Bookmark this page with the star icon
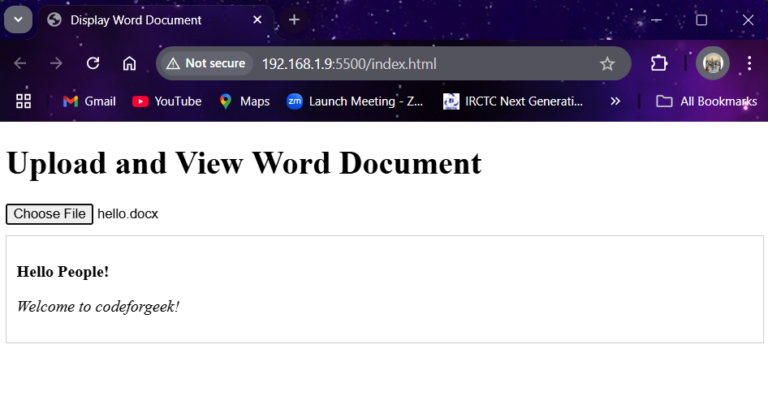The image size is (768, 409). tap(607, 63)
